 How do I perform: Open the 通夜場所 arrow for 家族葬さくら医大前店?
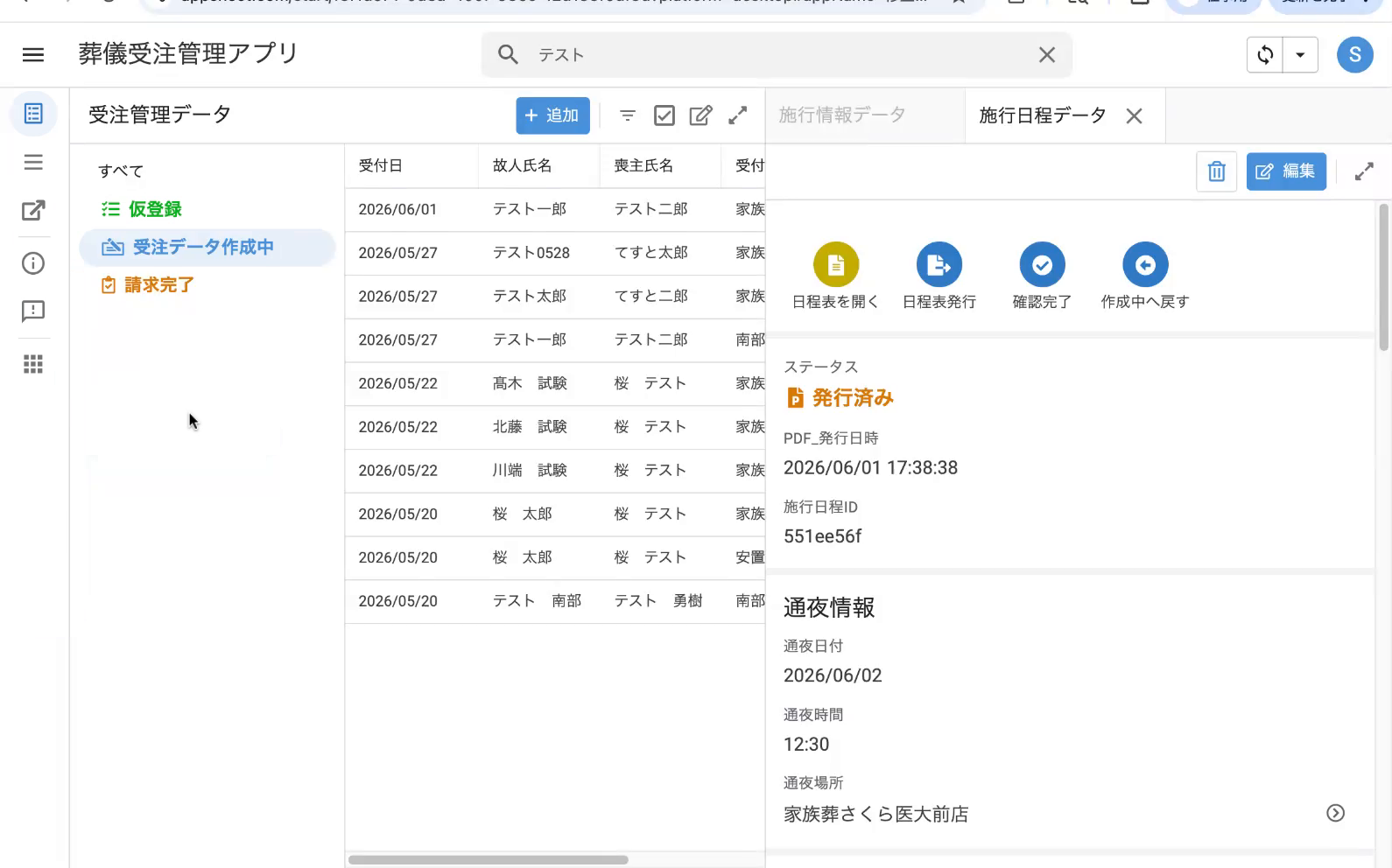click(1335, 813)
